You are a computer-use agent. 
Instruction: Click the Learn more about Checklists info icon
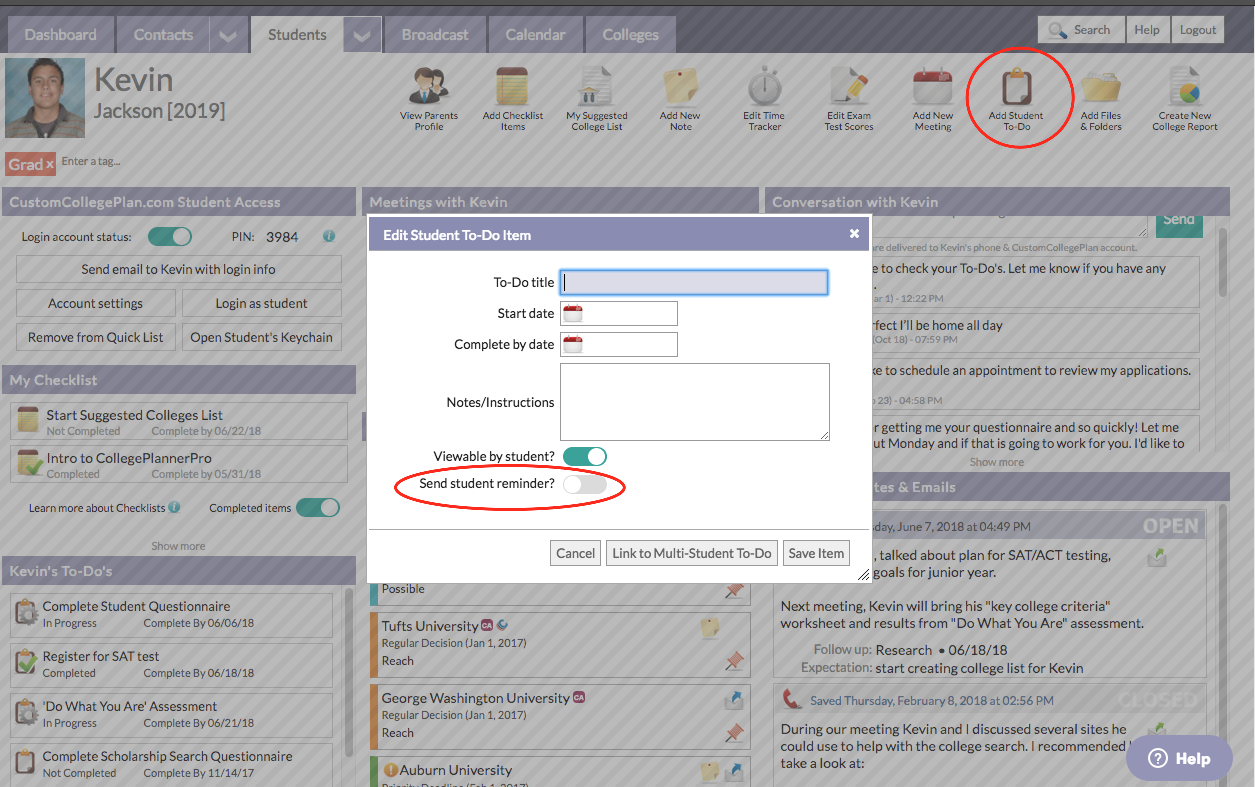(x=175, y=507)
